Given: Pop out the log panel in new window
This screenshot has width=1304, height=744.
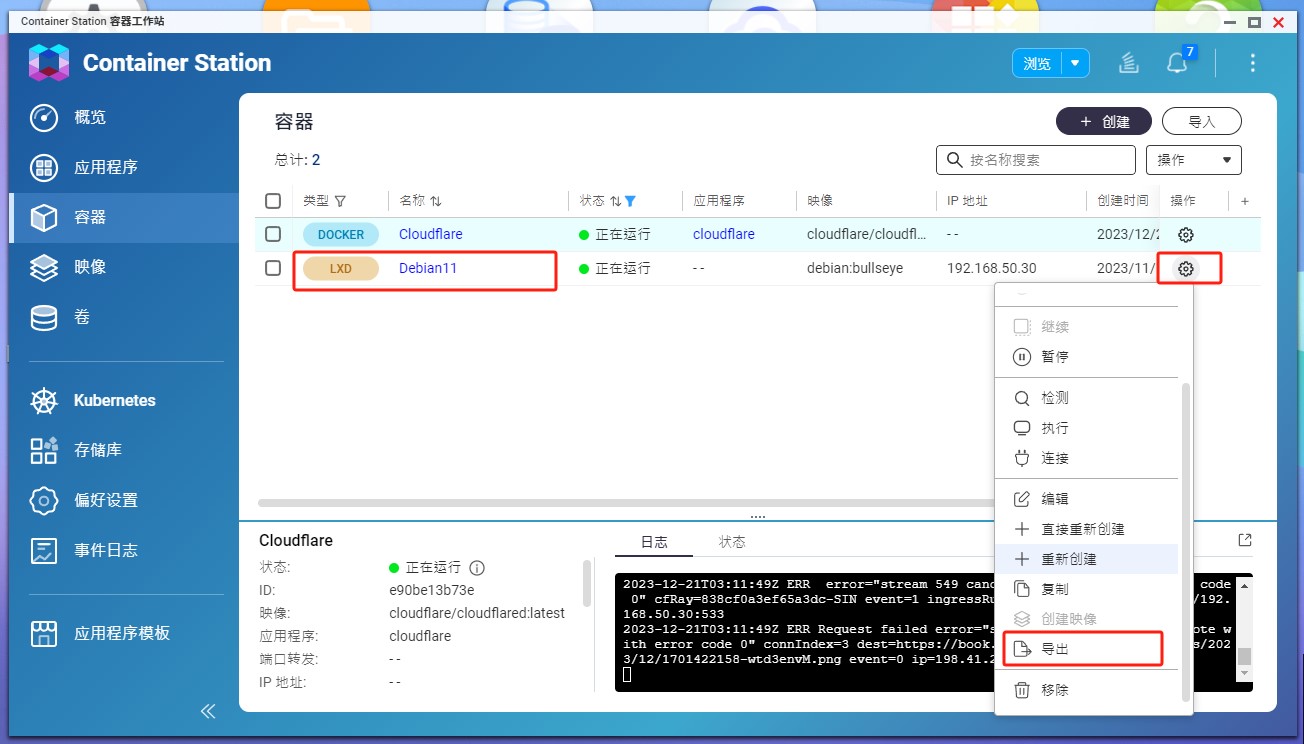Looking at the screenshot, I should pyautogui.click(x=1244, y=540).
